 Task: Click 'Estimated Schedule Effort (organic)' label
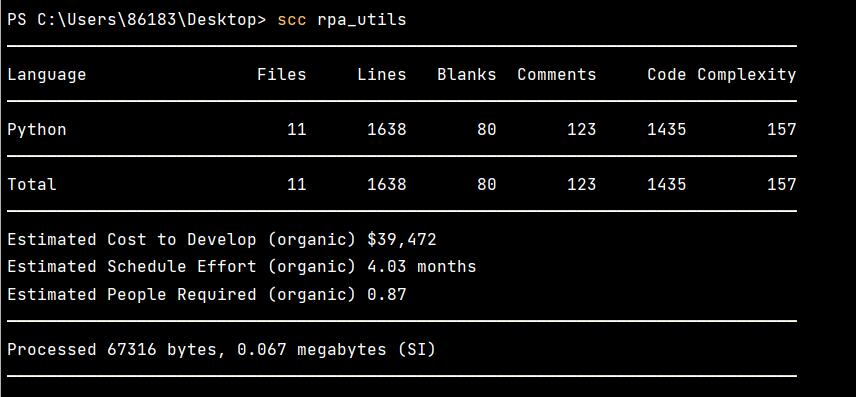pos(181,267)
